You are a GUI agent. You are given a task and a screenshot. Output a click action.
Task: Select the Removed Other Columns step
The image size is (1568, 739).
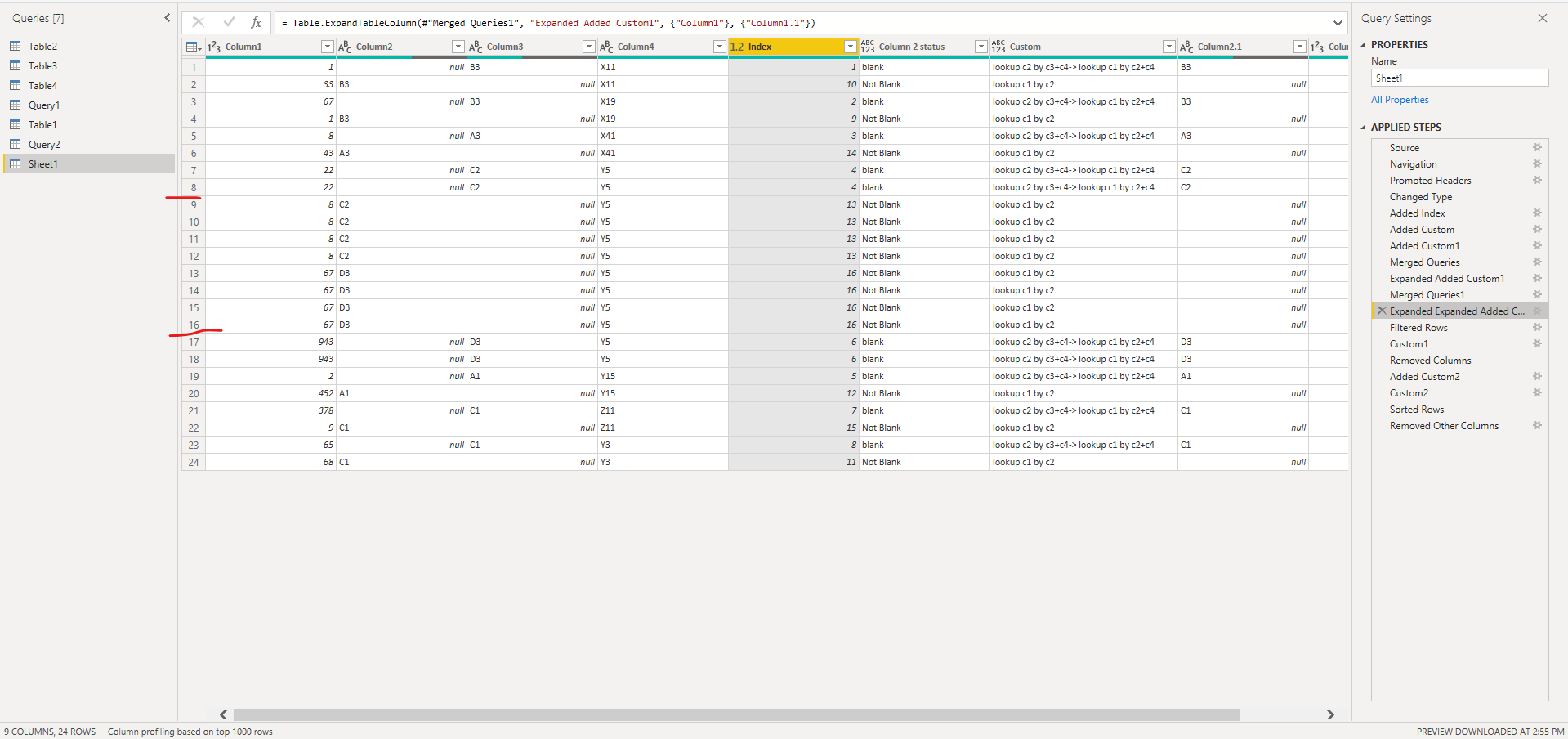(1444, 426)
